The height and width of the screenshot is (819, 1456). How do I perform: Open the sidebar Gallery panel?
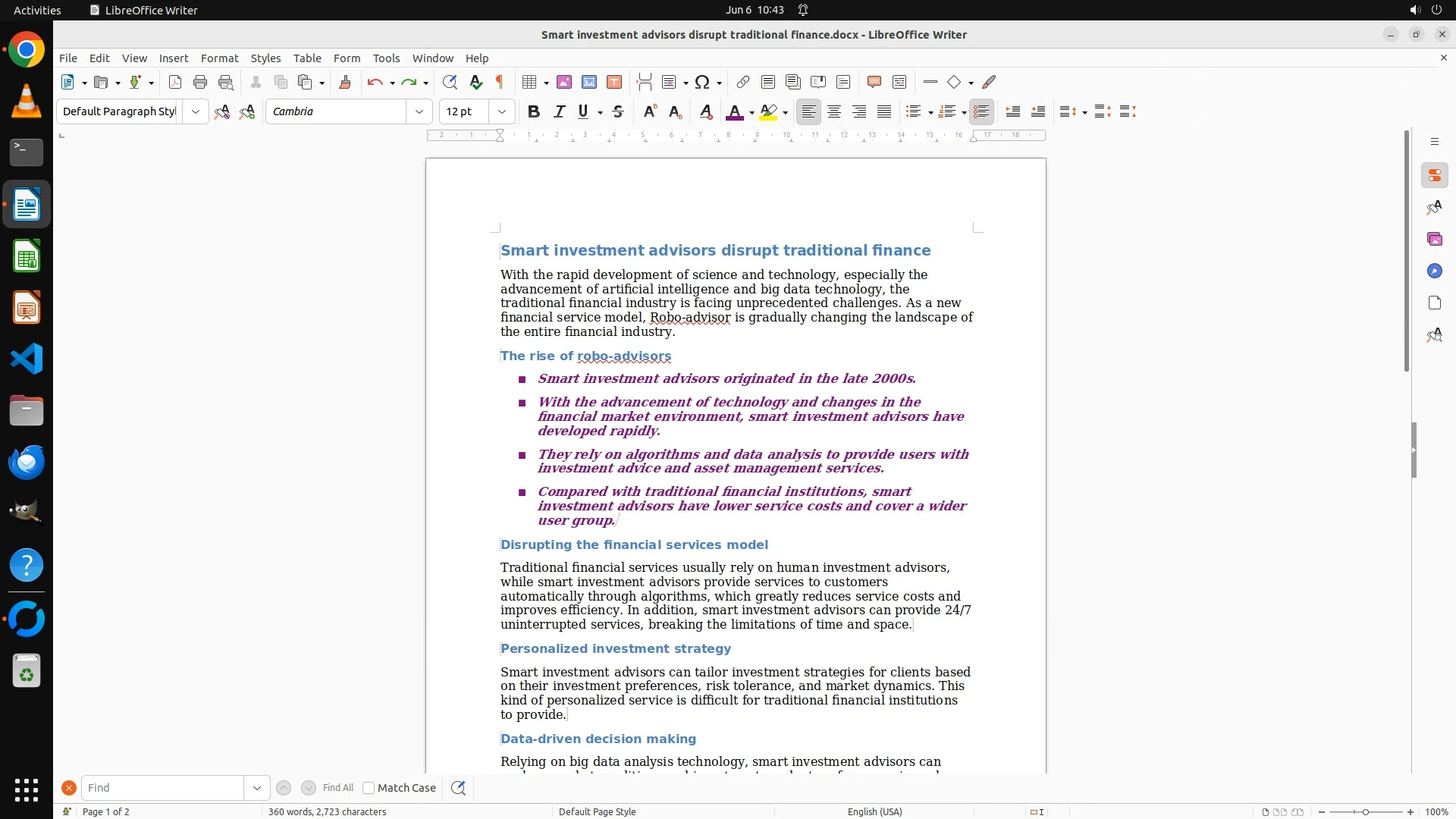1434,240
